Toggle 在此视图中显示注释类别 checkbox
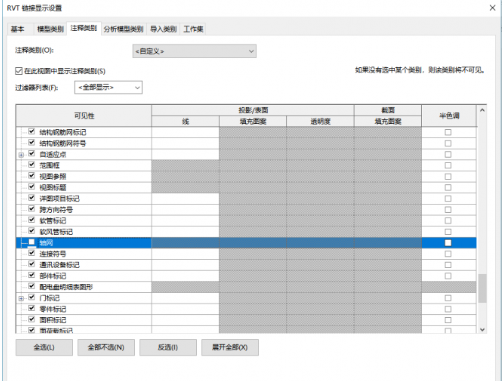 19,71
